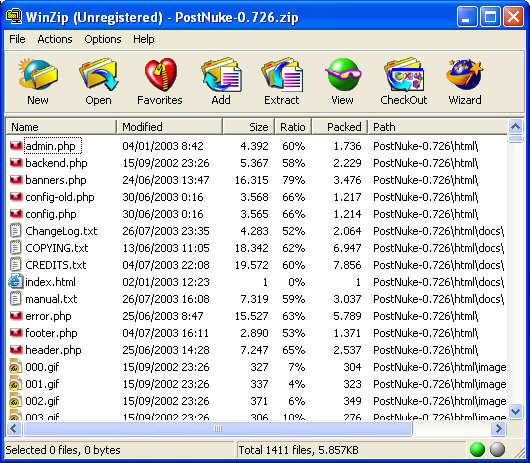Click the horizontal scrollbar right arrow
This screenshot has width=530, height=463.
click(499, 429)
